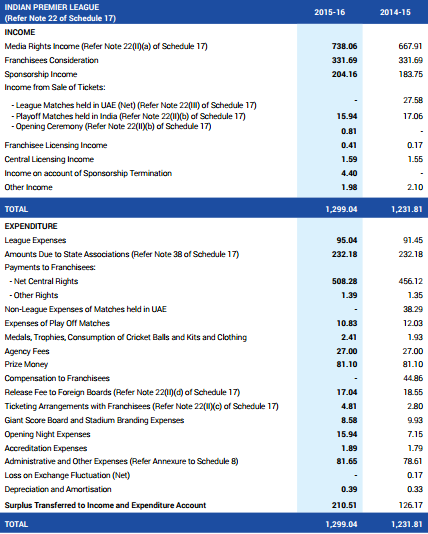Click Surplus Transferred to Income and Expenditure Account

point(105,505)
